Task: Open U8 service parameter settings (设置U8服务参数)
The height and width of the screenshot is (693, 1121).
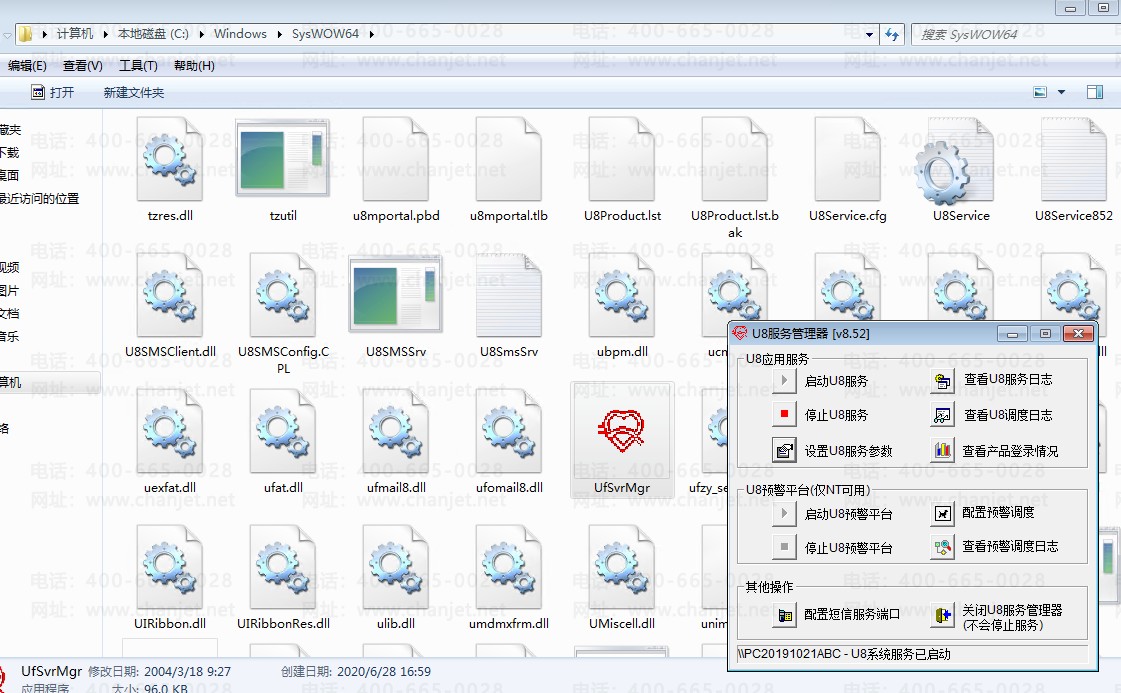Action: pyautogui.click(x=785, y=451)
